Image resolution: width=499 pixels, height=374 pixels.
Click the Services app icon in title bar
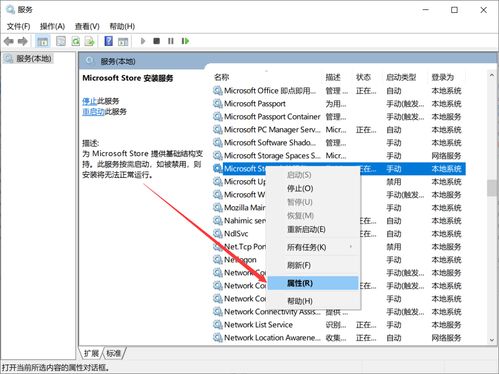(10, 9)
